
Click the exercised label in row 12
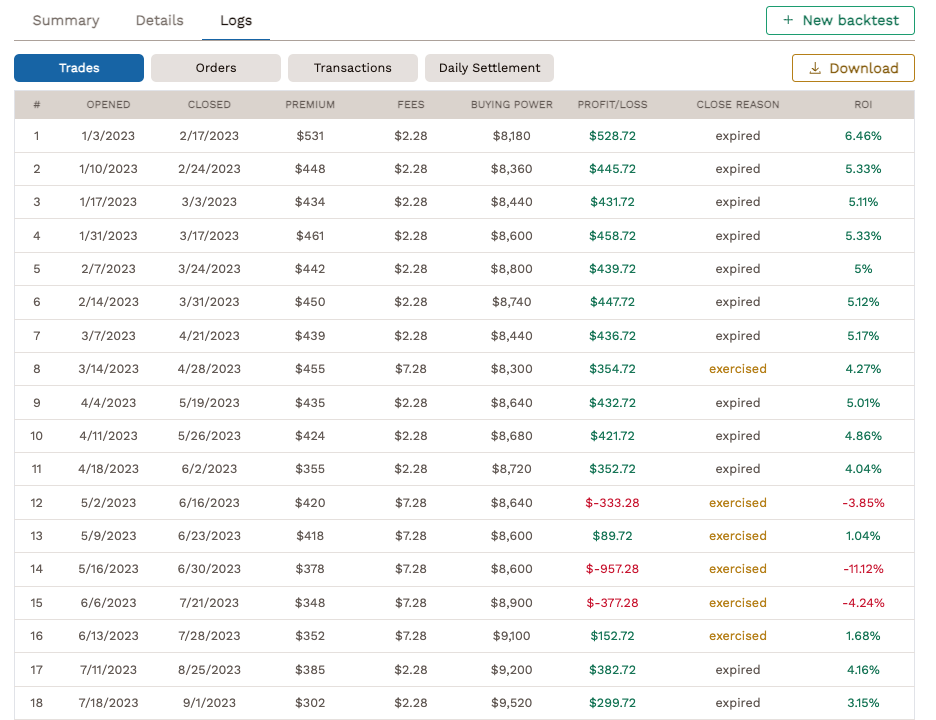click(x=737, y=502)
